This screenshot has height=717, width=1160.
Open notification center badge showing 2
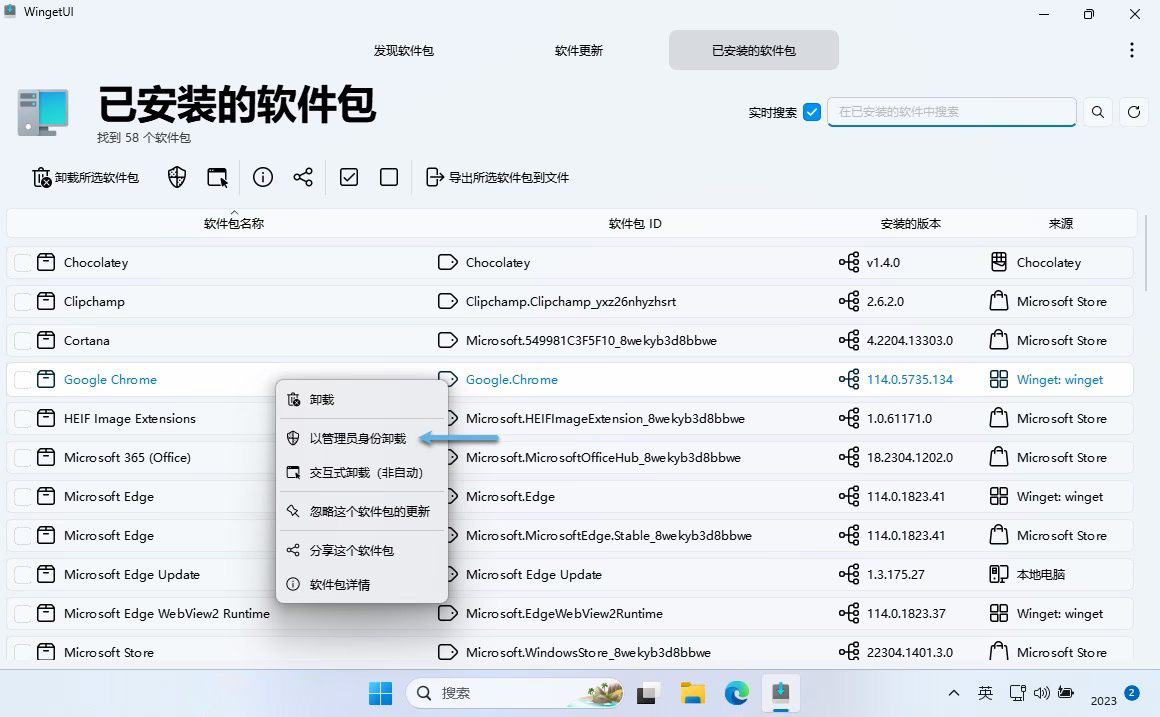1131,693
